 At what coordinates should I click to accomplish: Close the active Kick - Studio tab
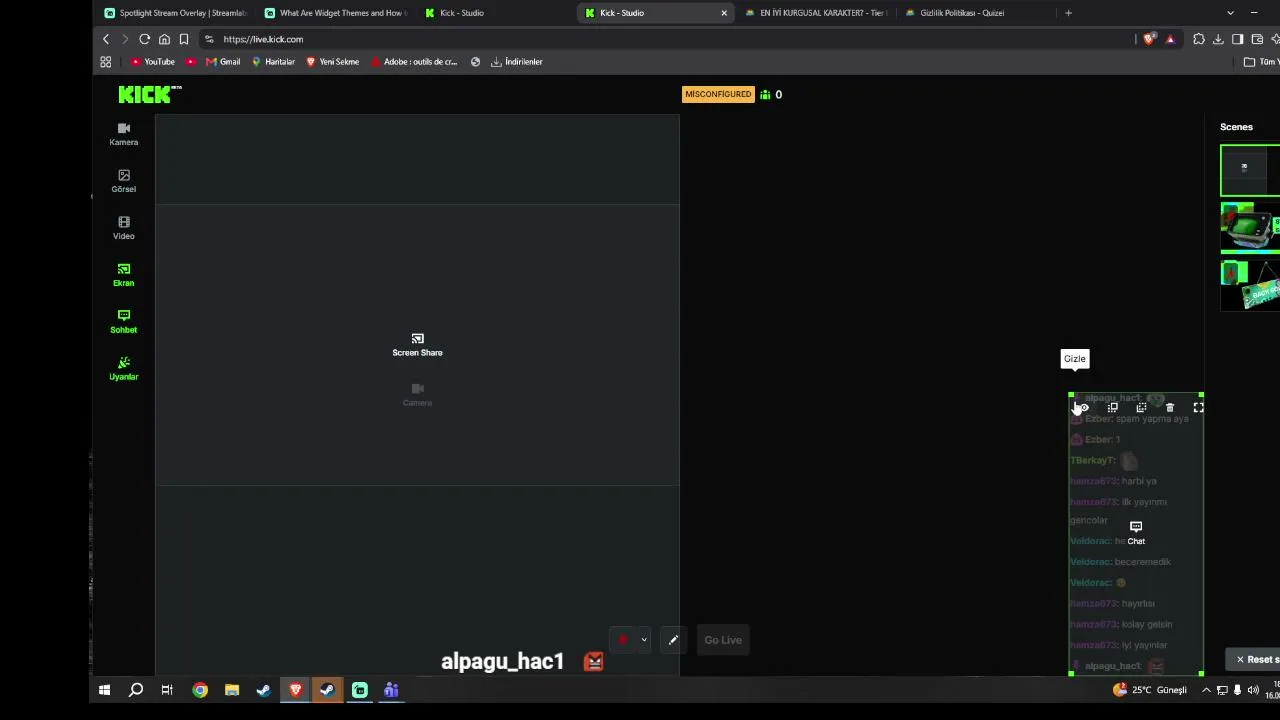[x=724, y=13]
